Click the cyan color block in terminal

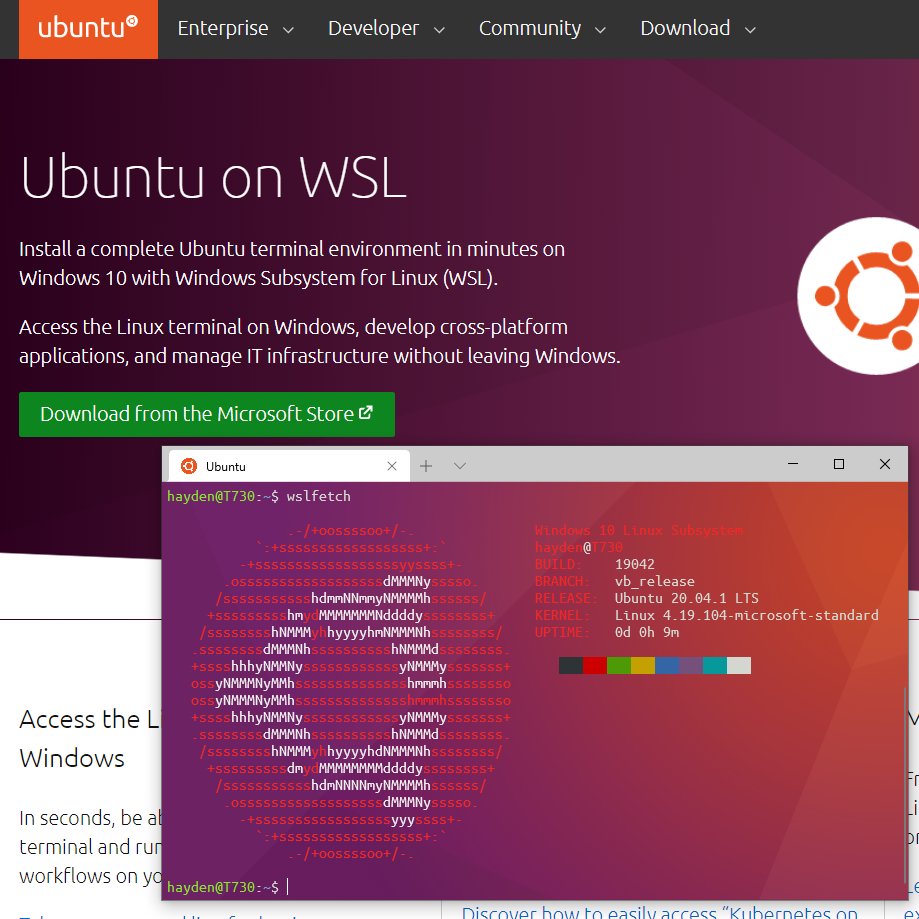click(x=714, y=665)
